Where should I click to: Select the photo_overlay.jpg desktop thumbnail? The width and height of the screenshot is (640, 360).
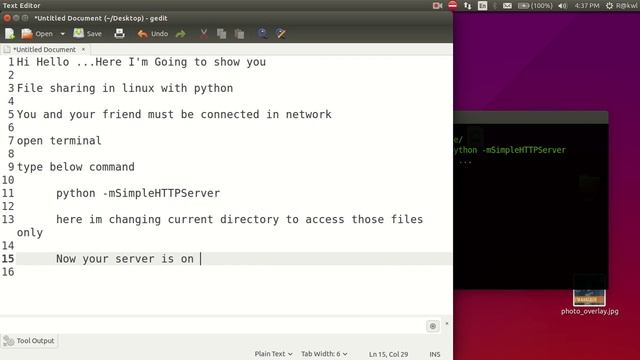(x=589, y=297)
